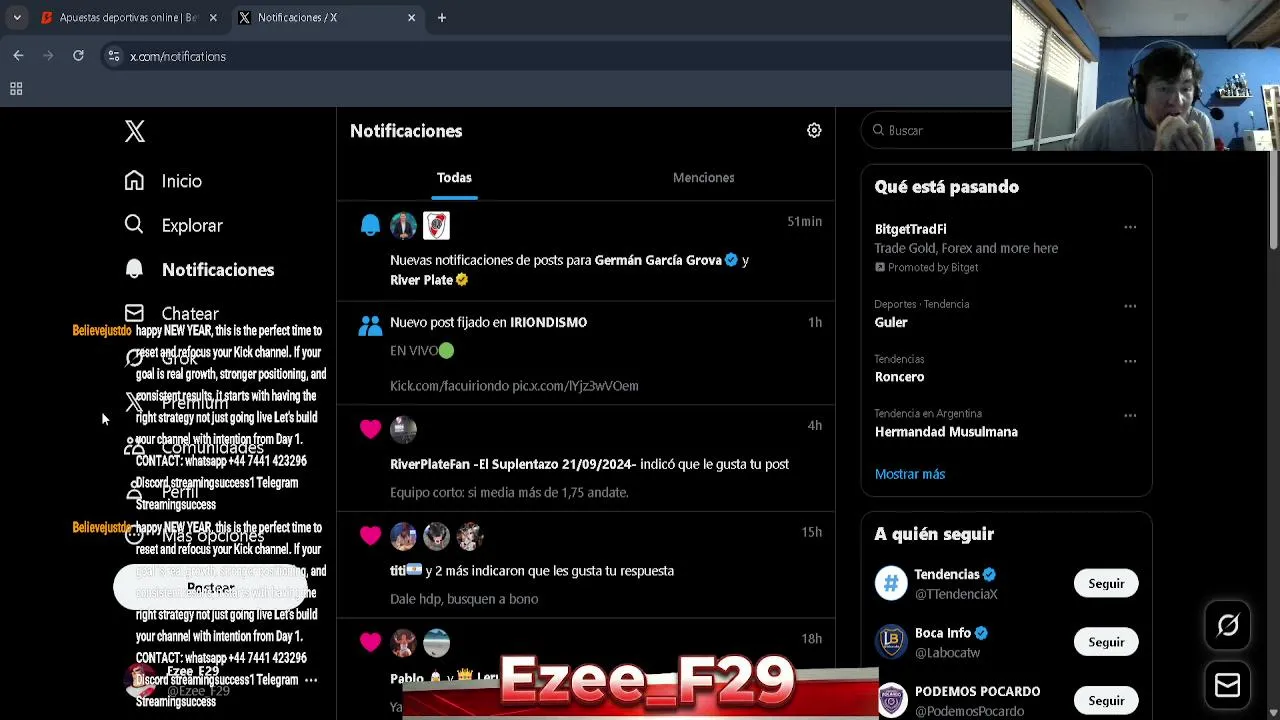Follow Boca Info with Seguir button

1106,642
